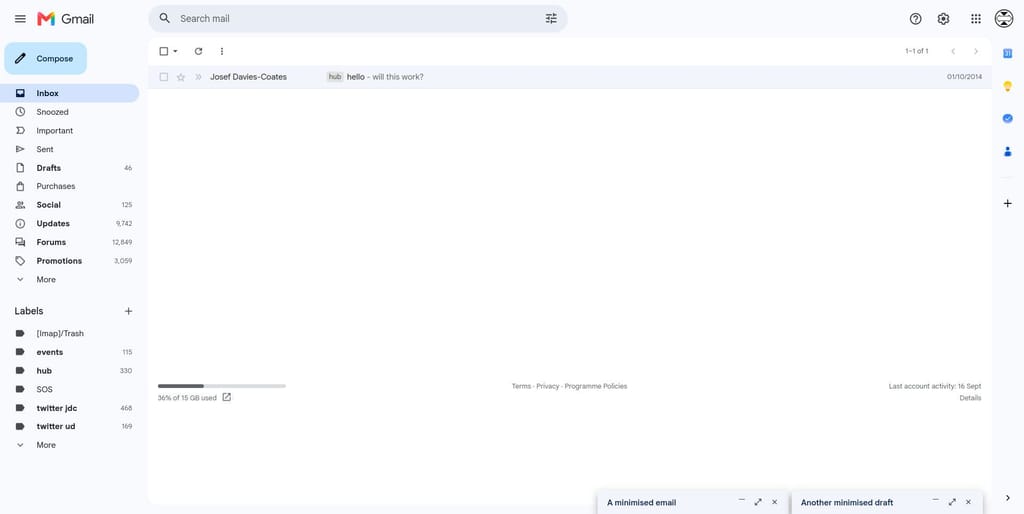Screen dimensions: 1024x514
Task: Focus the Search mail field
Action: coord(358,18)
